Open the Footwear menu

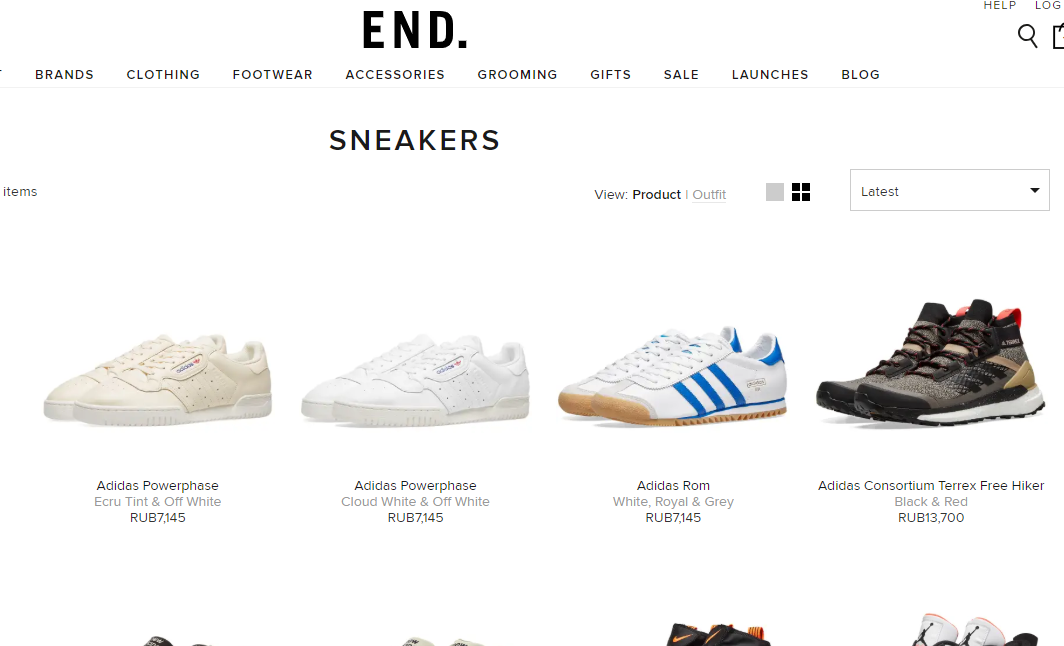[273, 75]
